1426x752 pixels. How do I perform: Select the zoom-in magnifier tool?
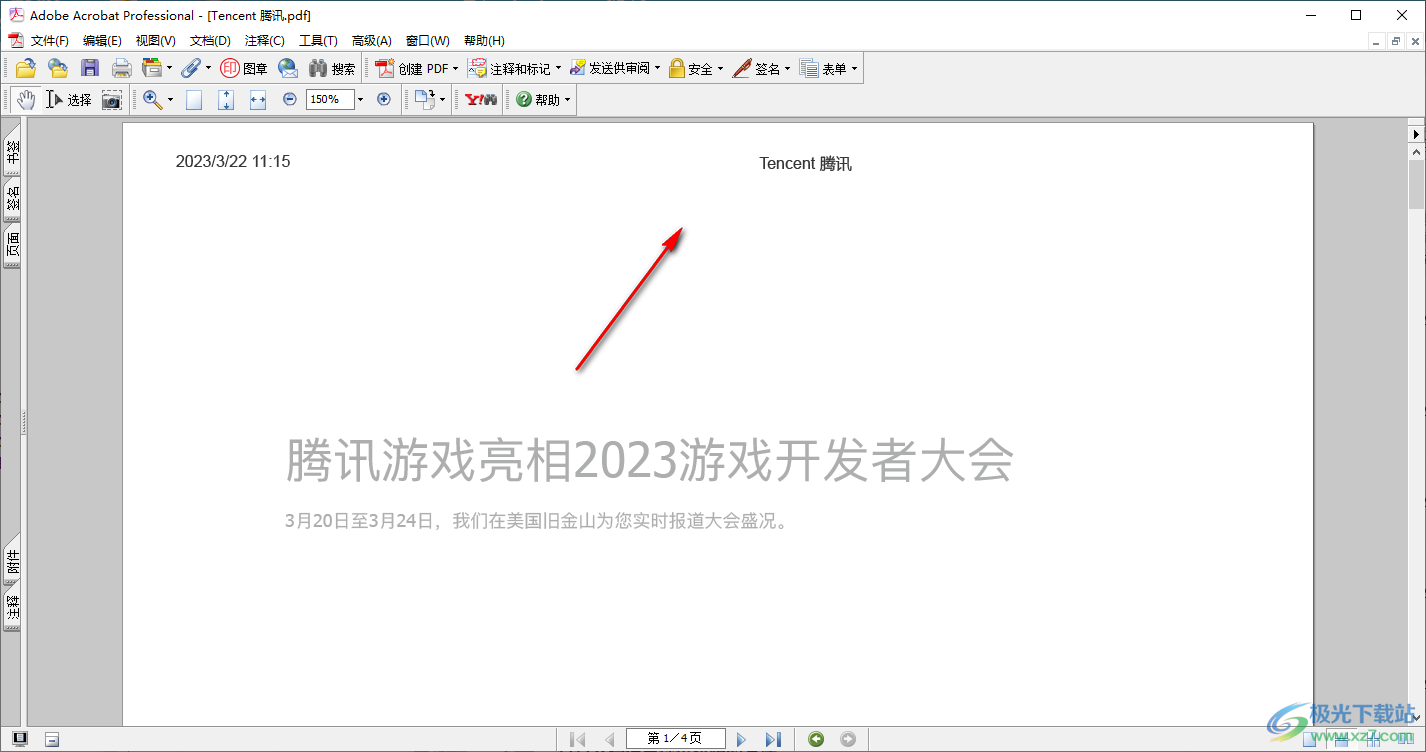point(152,99)
